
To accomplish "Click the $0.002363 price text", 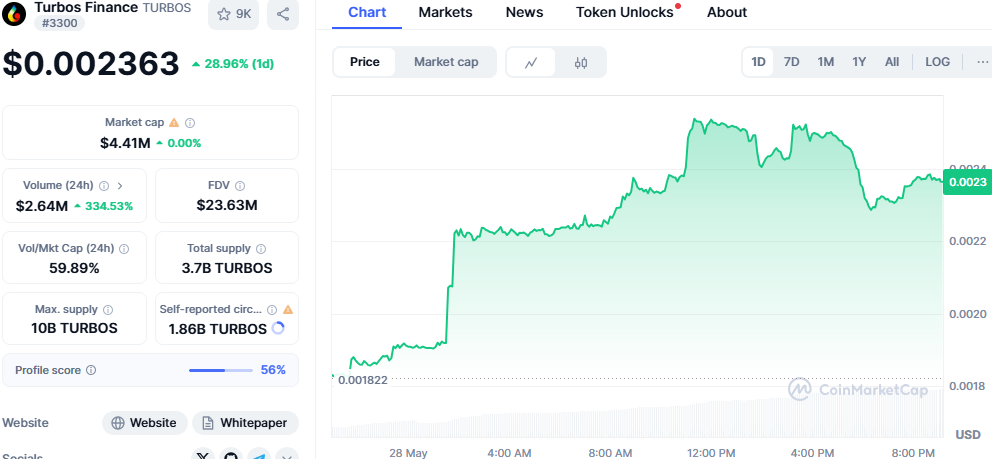I will tap(92, 63).
